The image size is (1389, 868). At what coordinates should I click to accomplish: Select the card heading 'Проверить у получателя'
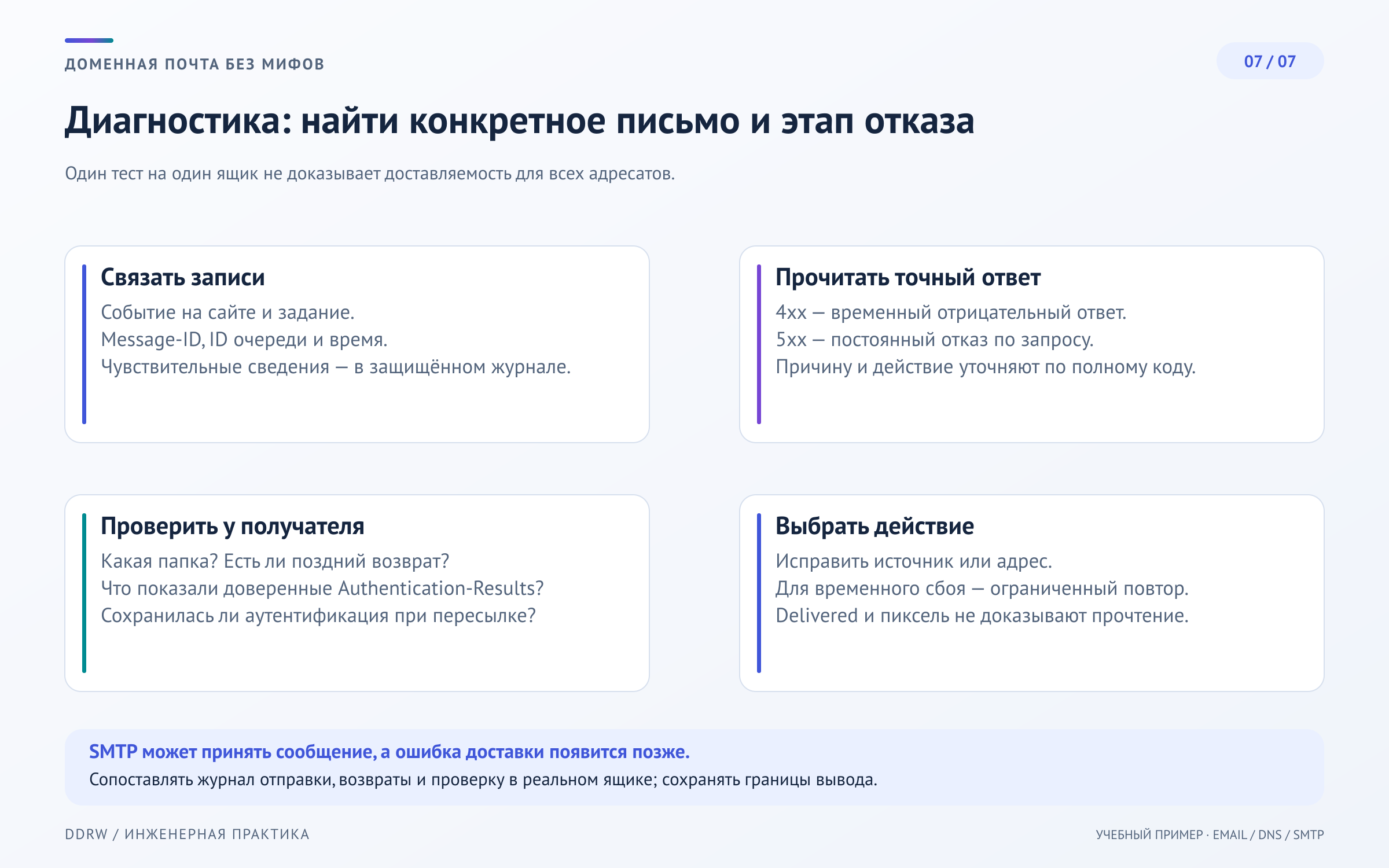tap(233, 527)
